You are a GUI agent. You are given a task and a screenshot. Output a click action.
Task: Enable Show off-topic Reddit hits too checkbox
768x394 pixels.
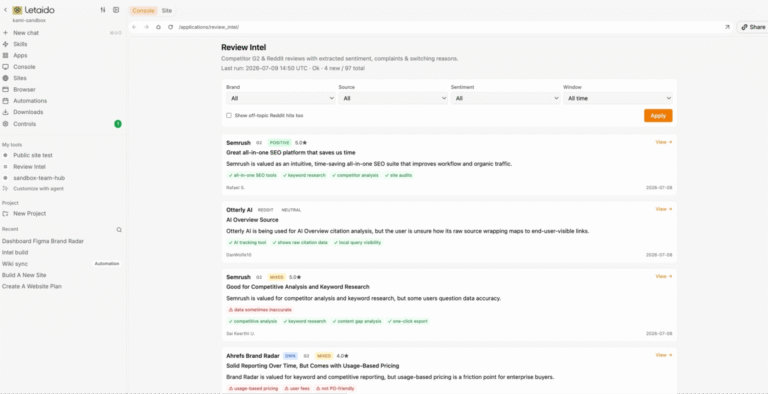tap(229, 116)
